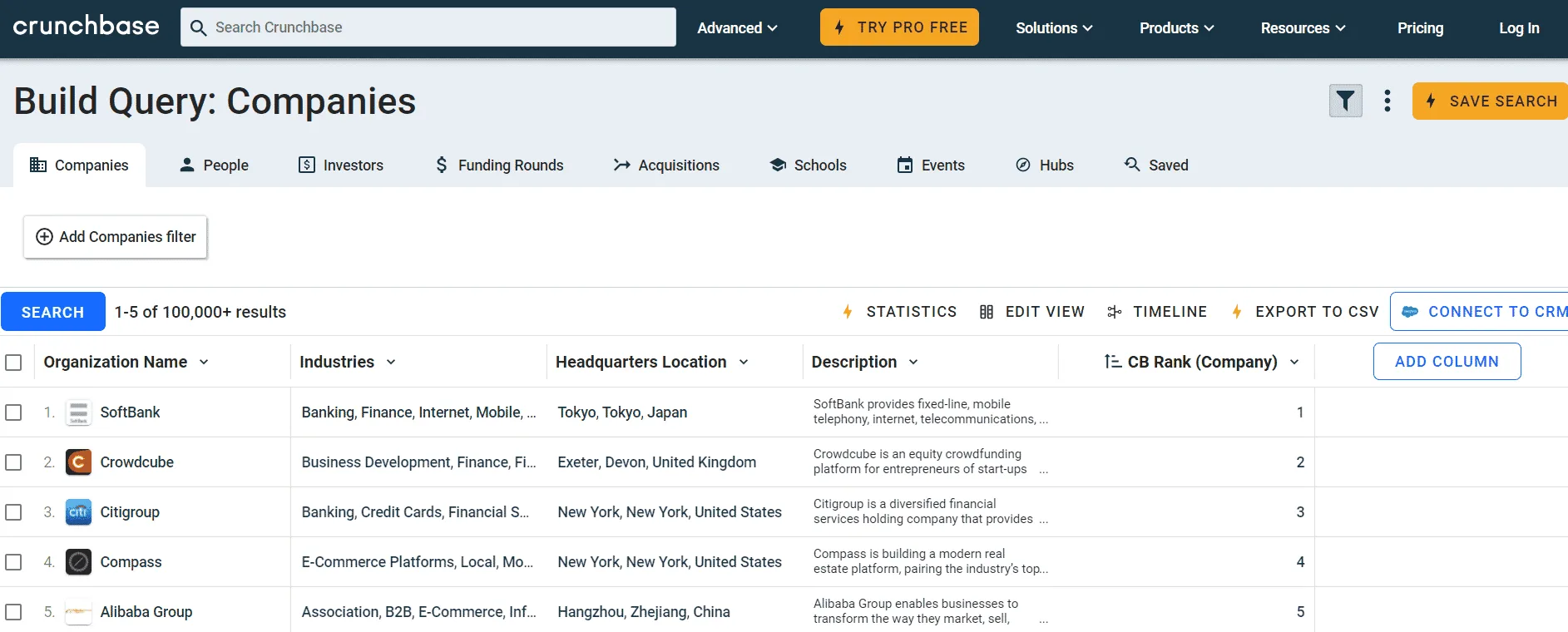
Task: Open CB Rank (Company) column dropdown arrow
Action: coord(1294,363)
